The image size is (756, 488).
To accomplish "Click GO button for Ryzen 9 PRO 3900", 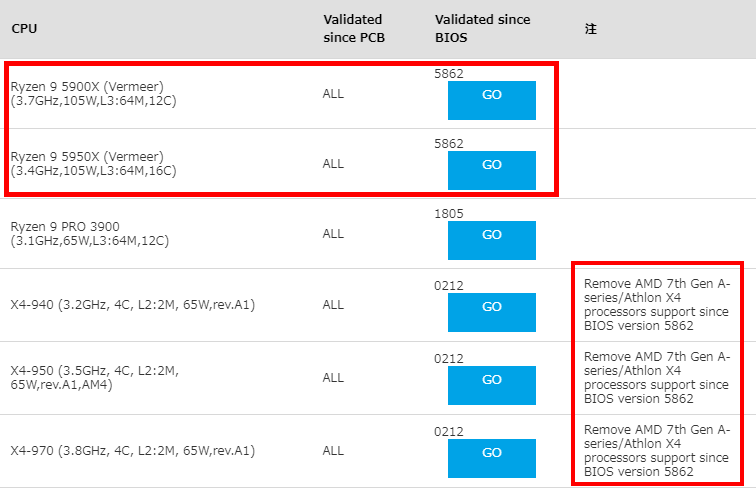I will (492, 240).
